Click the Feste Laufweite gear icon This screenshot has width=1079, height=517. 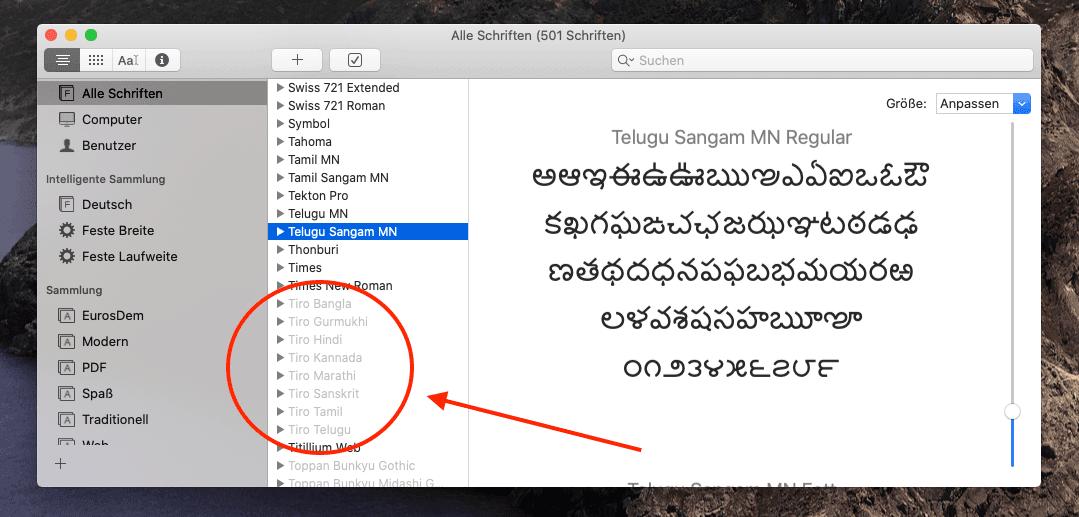pyautogui.click(x=67, y=257)
